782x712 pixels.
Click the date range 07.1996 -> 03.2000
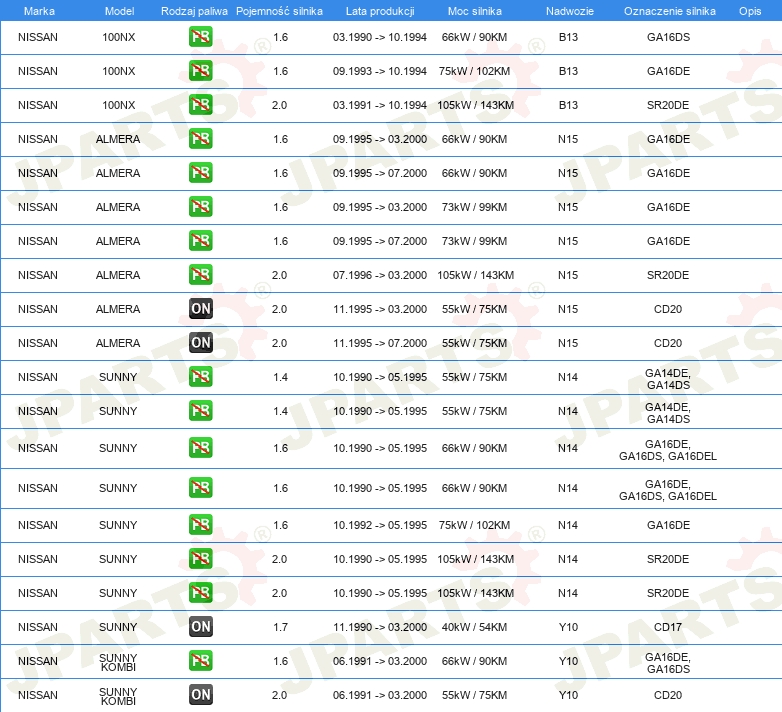coord(380,275)
